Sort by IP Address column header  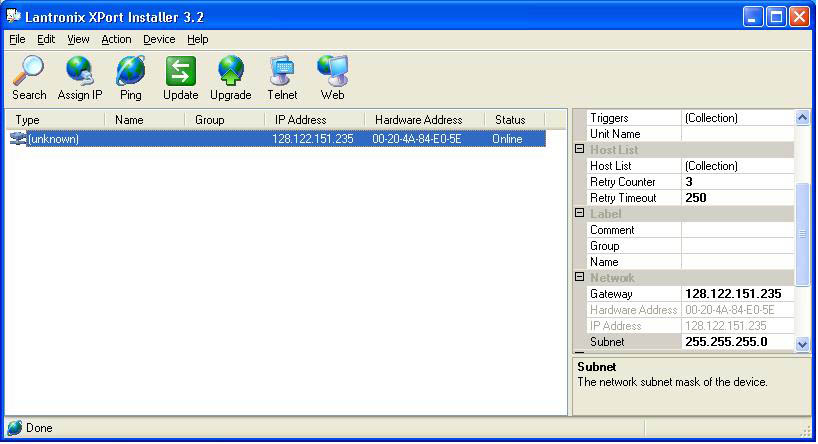point(315,120)
